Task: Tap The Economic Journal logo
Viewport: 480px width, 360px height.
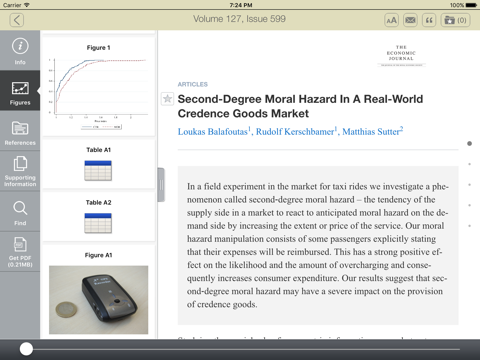Action: [401, 55]
